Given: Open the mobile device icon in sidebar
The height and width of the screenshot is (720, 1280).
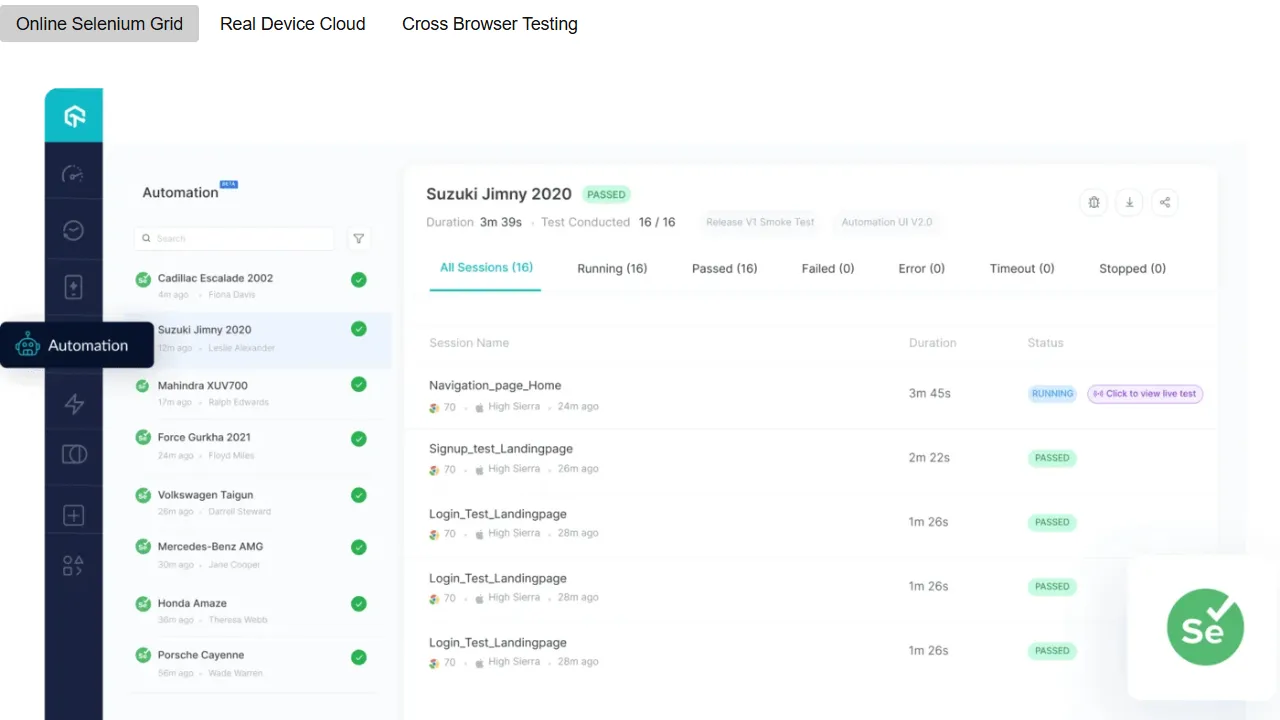Looking at the screenshot, I should [x=73, y=288].
